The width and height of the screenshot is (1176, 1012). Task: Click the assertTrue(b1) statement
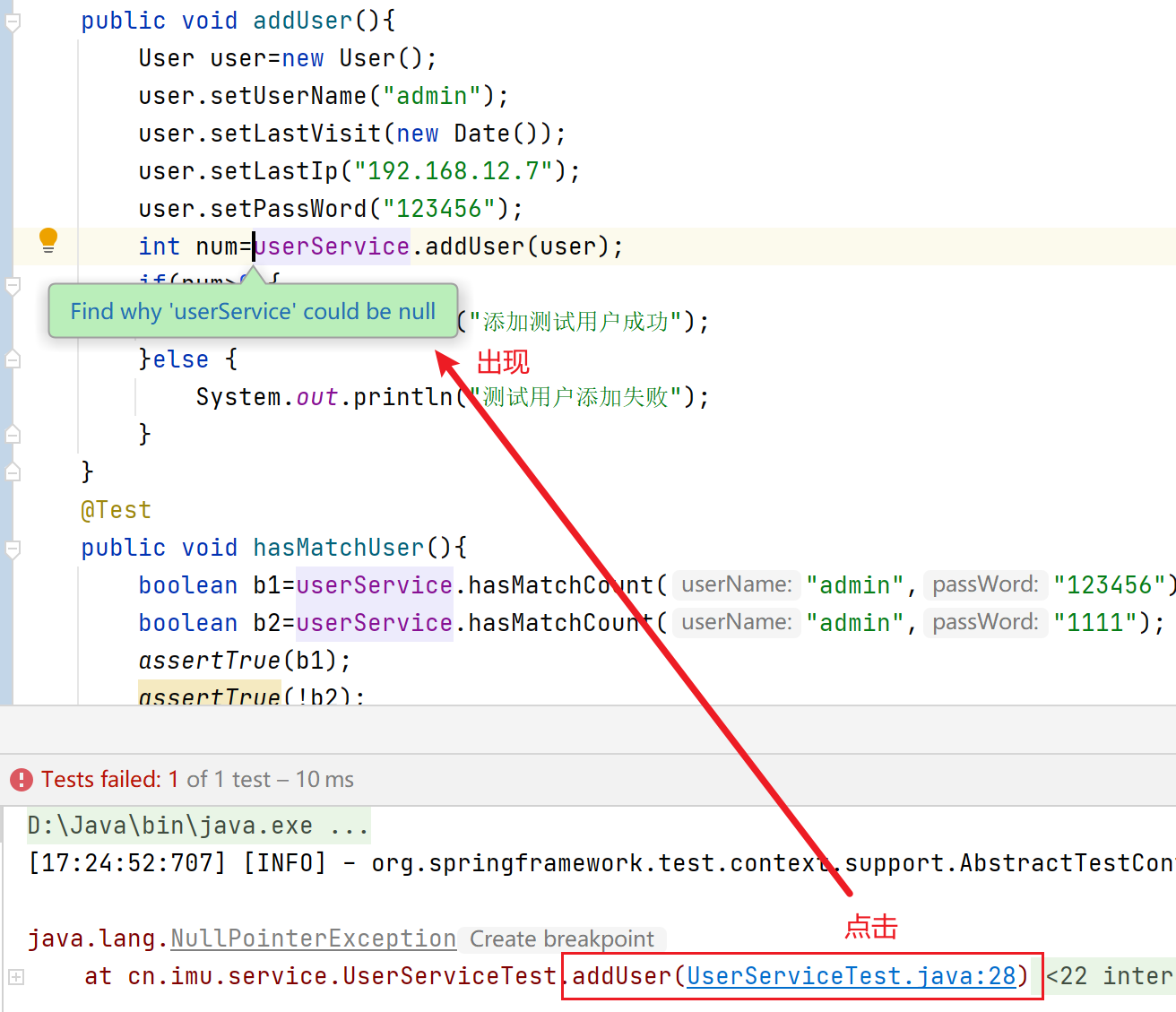point(245,661)
